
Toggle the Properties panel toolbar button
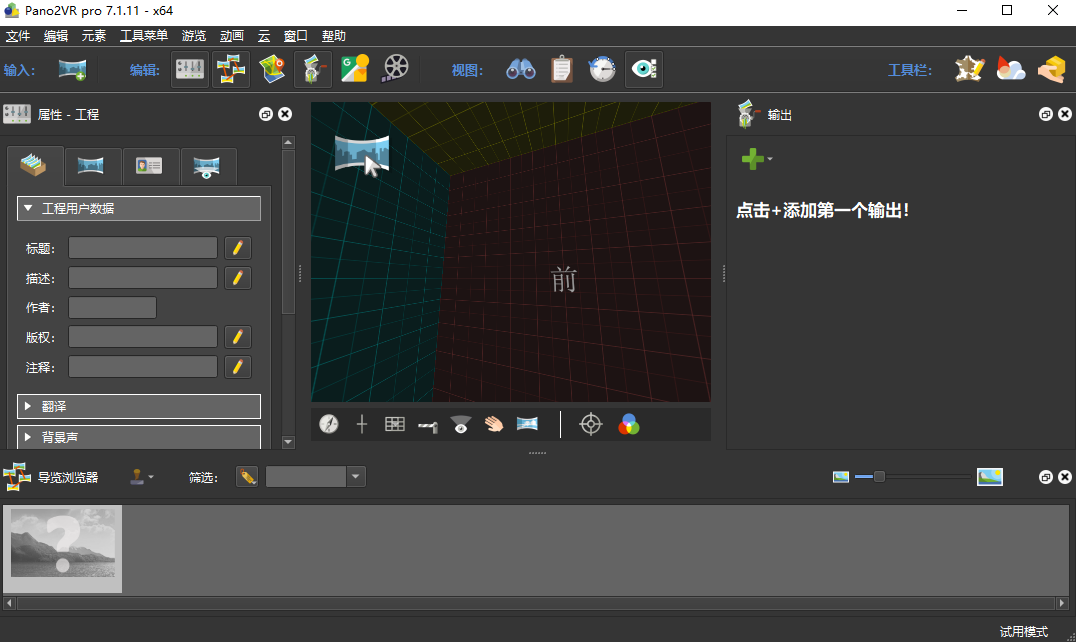(190, 69)
